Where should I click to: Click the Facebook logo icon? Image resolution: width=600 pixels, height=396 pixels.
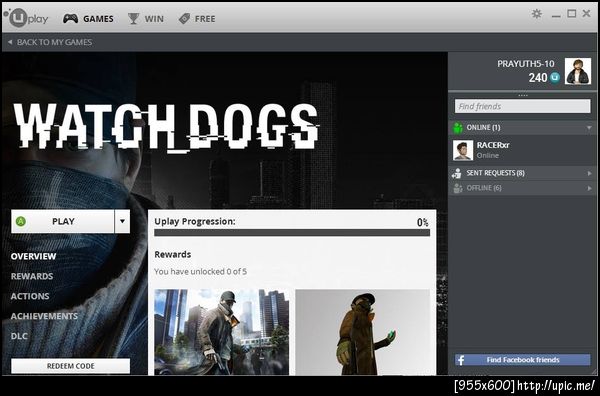[461, 360]
